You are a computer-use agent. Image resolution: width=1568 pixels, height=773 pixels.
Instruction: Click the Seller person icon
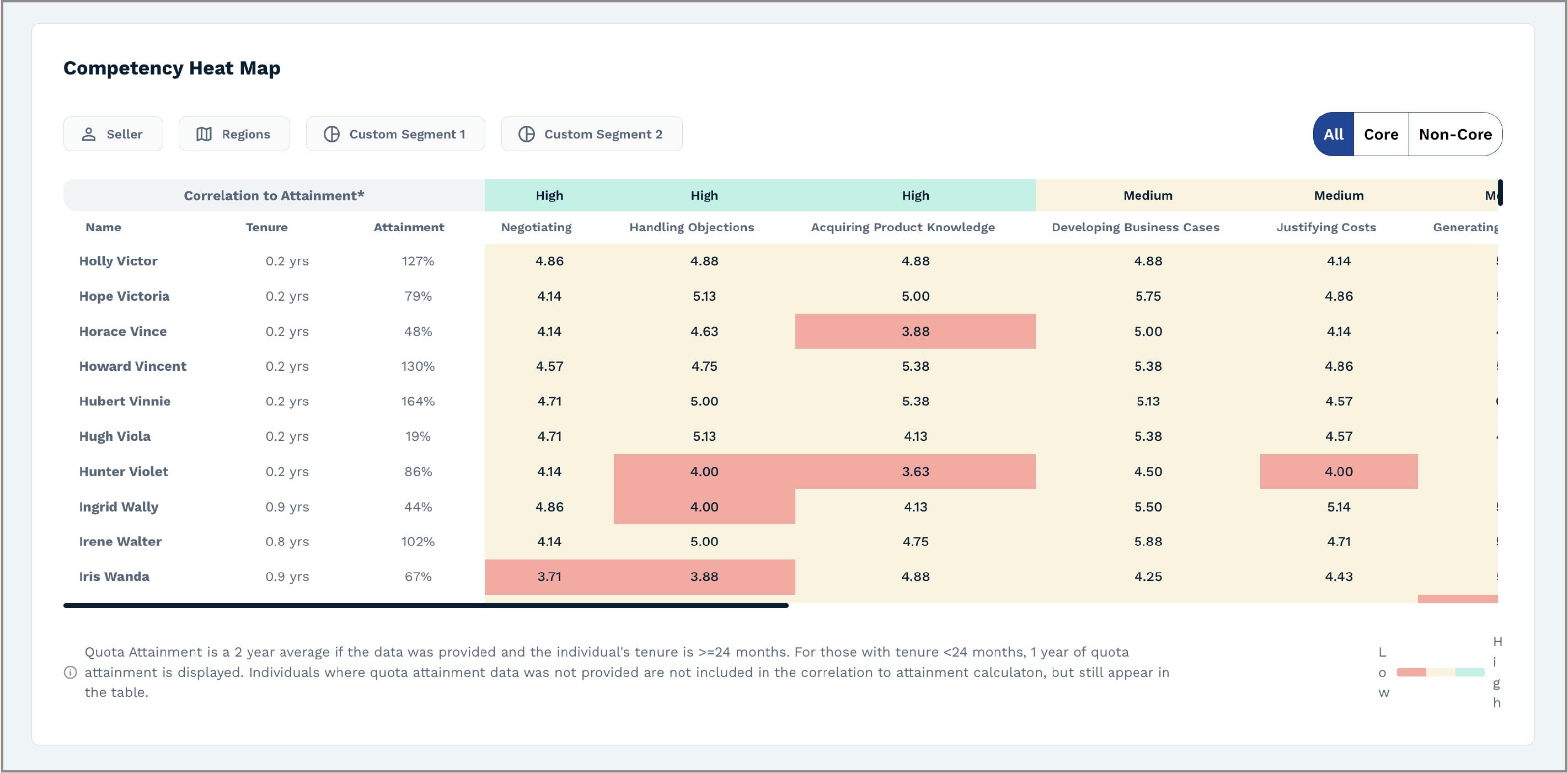(x=89, y=134)
